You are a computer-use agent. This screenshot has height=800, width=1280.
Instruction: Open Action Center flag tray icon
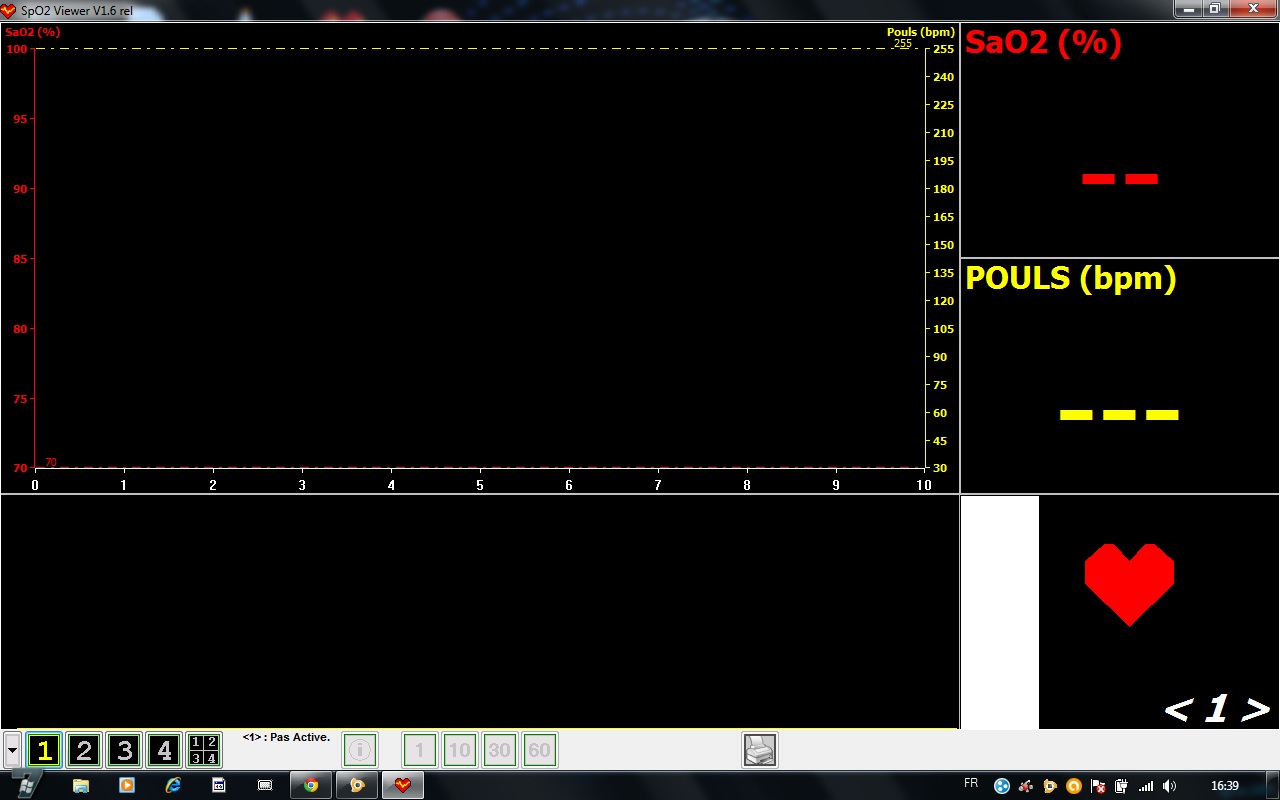(1098, 786)
